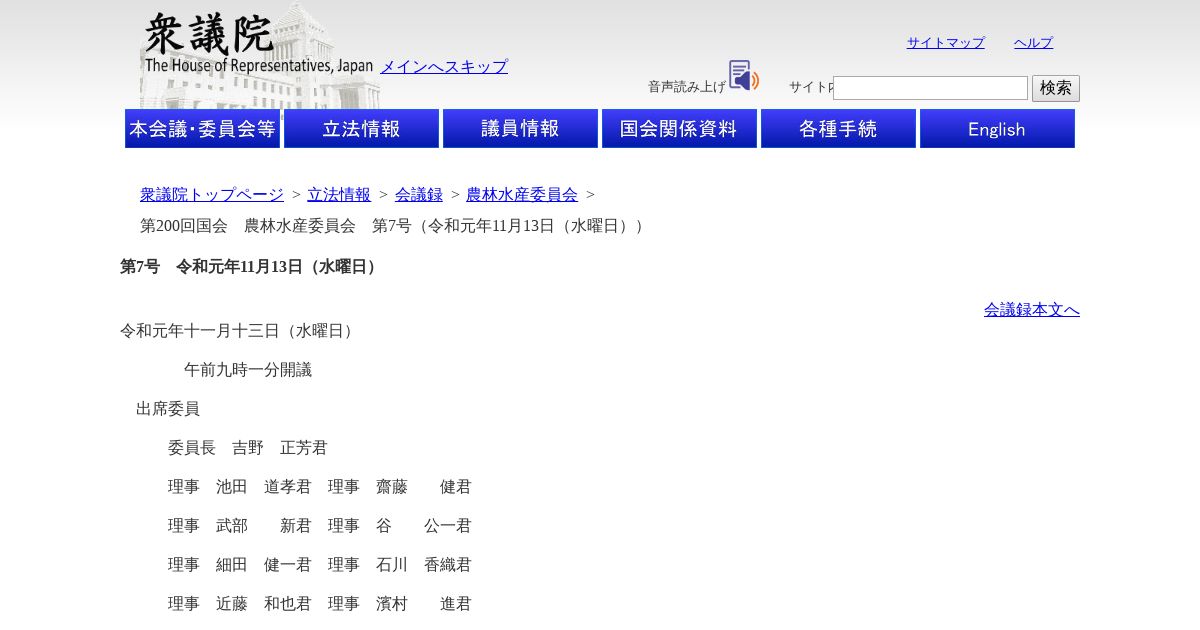Click the 農林水産委員会 breadcrumb link
The height and width of the screenshot is (630, 1200).
522,195
